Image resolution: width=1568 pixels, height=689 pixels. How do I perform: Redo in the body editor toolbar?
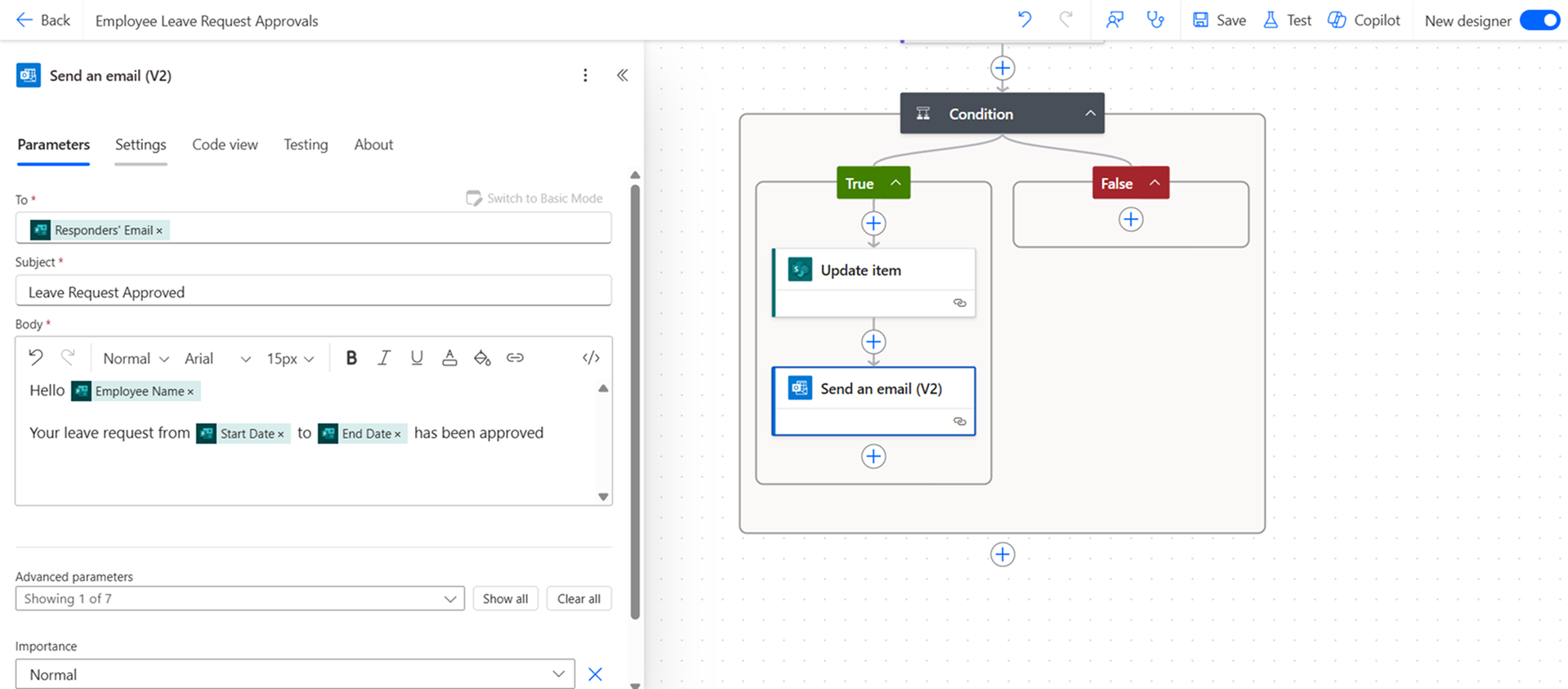(x=68, y=357)
